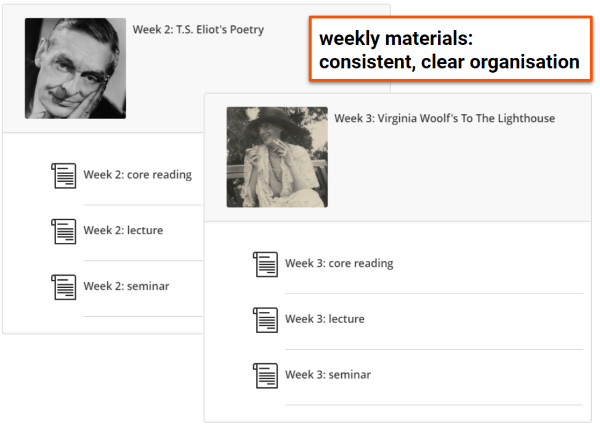600x428 pixels.
Task: Open the Week 2: core reading link
Action: tap(137, 175)
